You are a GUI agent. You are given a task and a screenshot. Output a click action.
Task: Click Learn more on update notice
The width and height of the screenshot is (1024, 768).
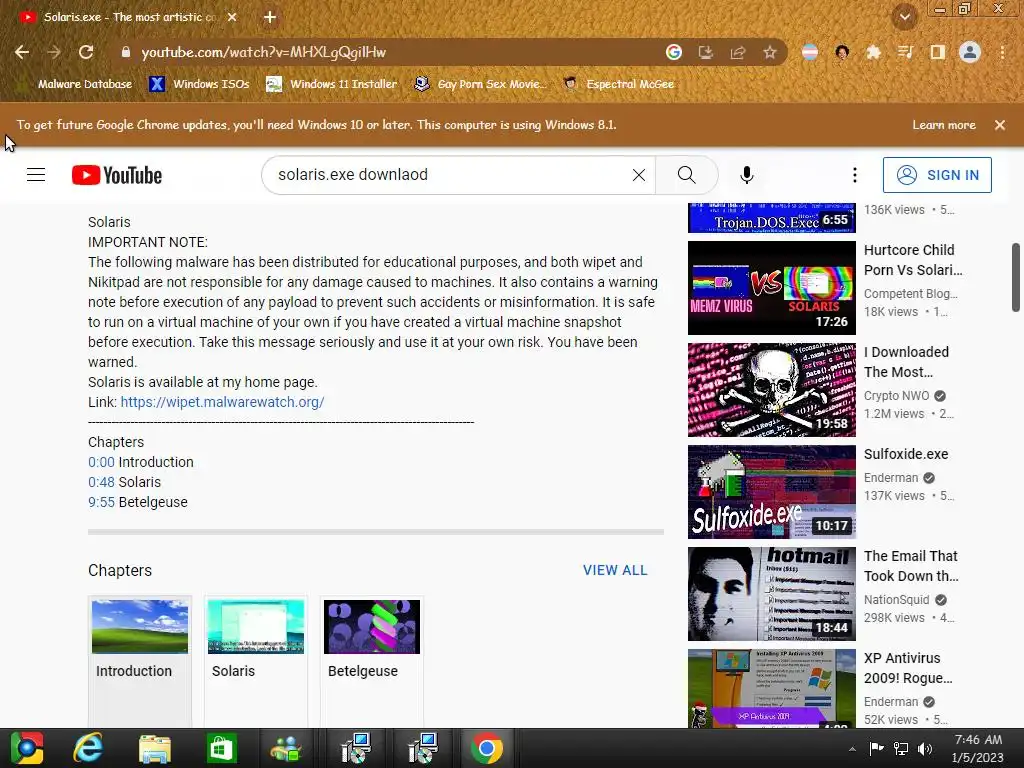tap(944, 125)
